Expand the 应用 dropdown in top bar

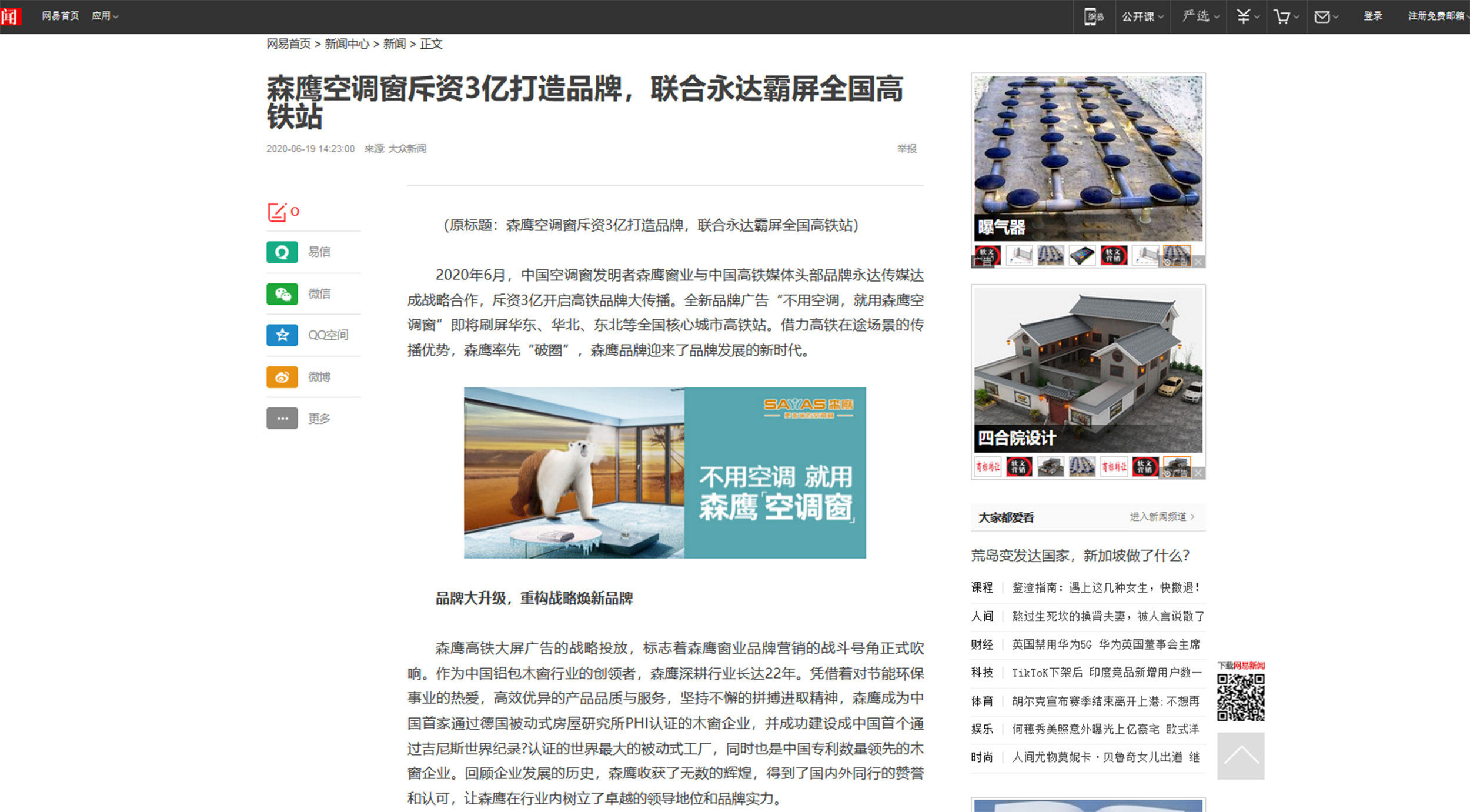click(105, 16)
